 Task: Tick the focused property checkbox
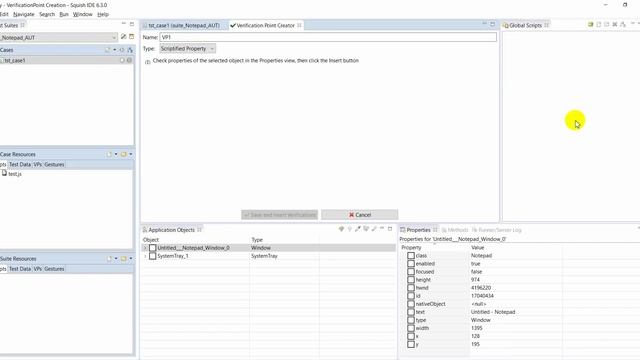pos(411,271)
